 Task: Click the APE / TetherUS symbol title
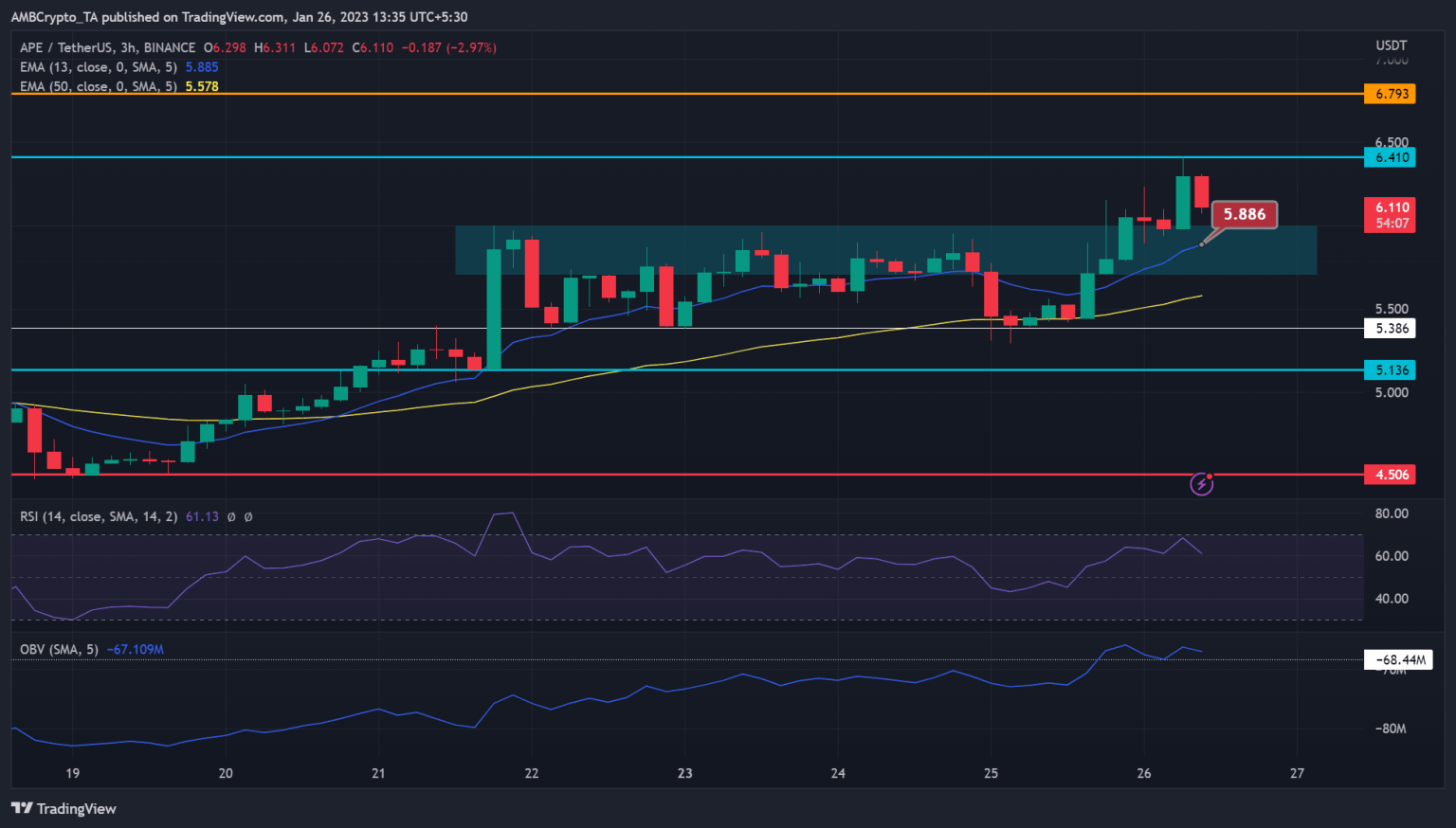tap(107, 47)
